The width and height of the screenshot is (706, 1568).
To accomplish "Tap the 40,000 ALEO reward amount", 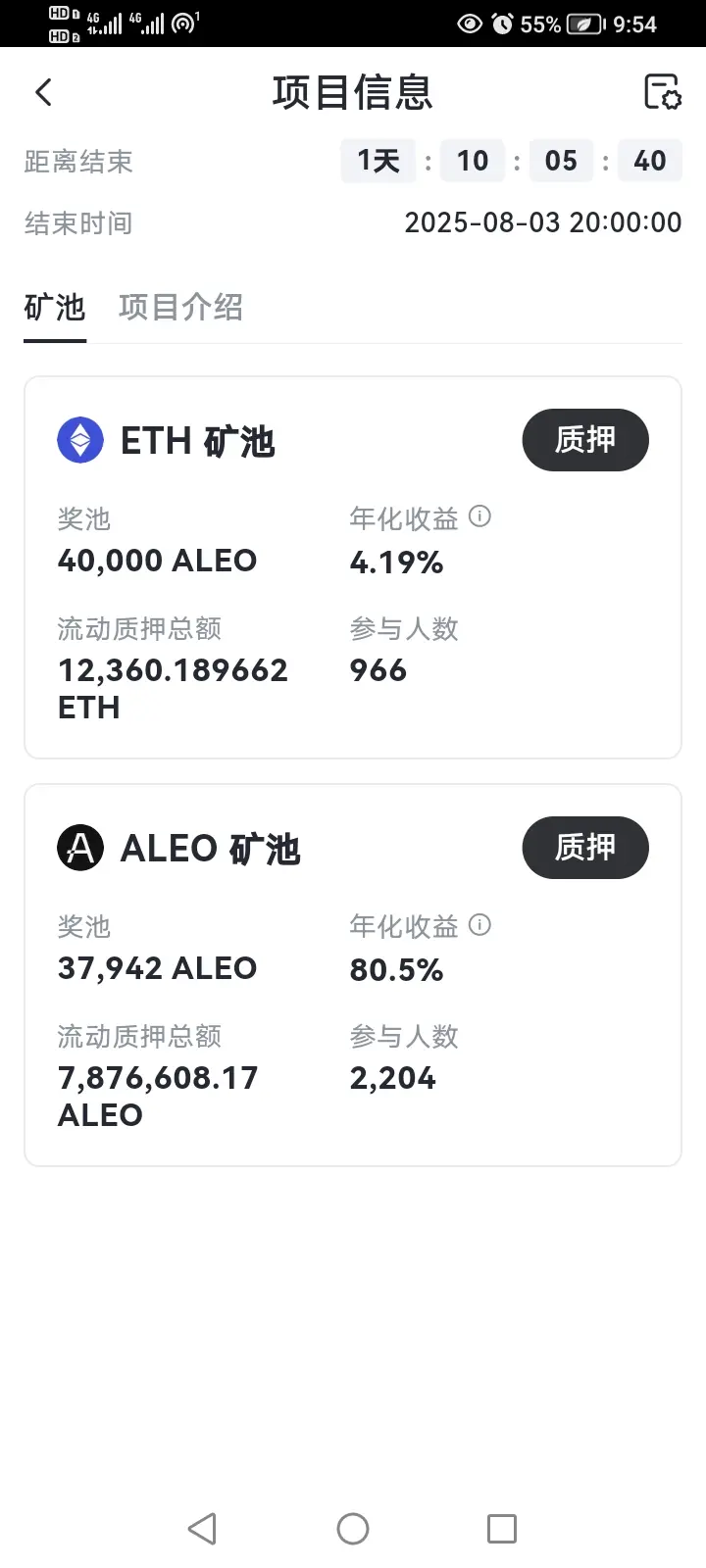I will click(x=157, y=561).
